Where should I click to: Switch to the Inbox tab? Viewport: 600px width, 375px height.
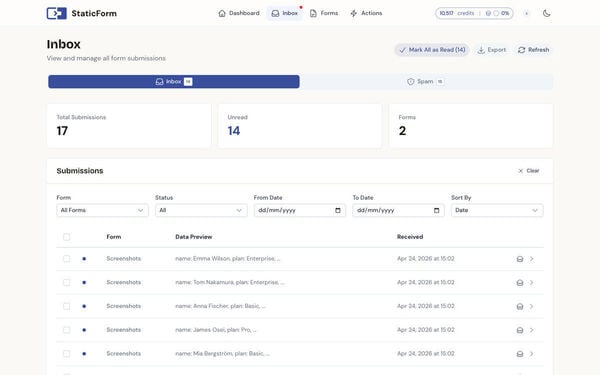[x=174, y=82]
